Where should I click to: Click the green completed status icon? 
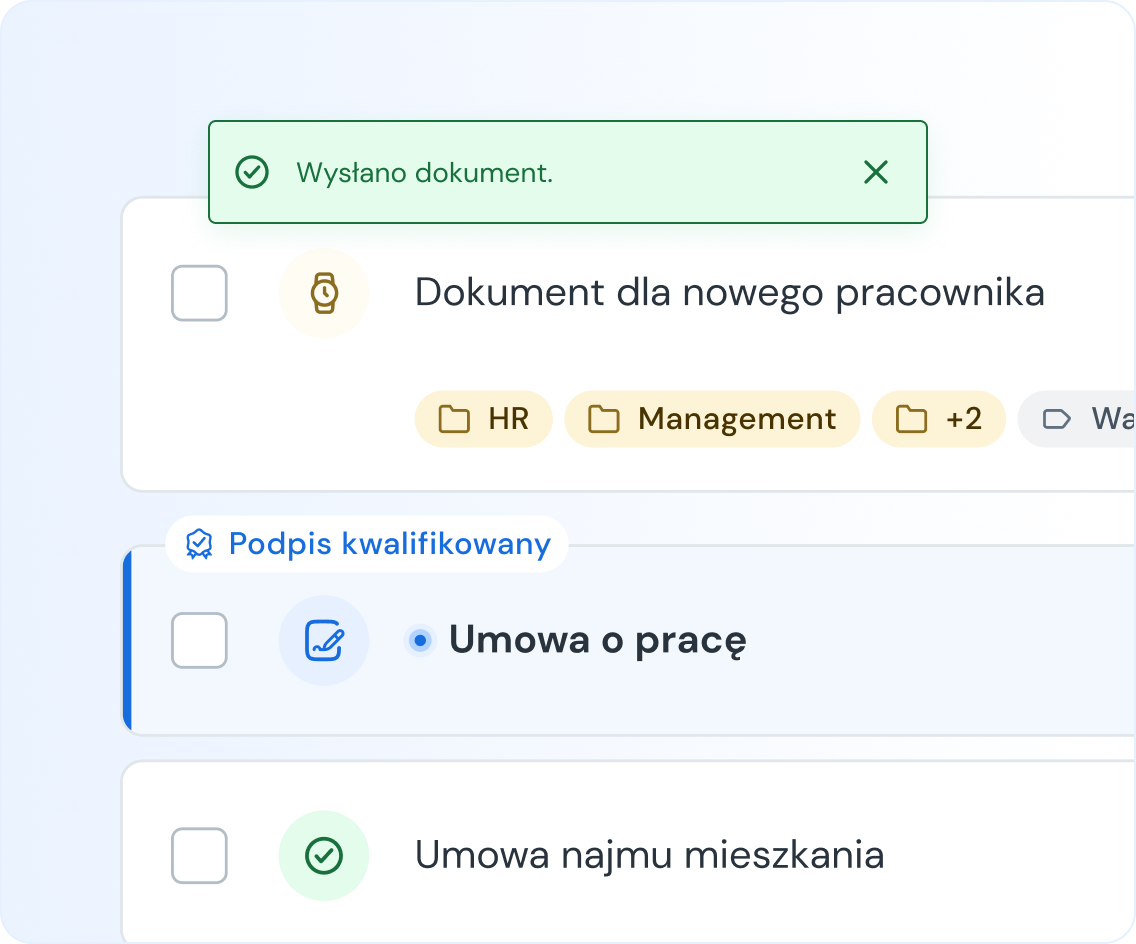(x=323, y=855)
